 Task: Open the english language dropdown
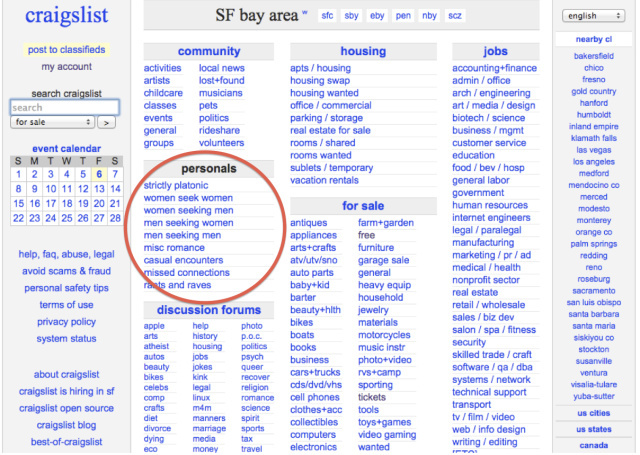point(593,16)
